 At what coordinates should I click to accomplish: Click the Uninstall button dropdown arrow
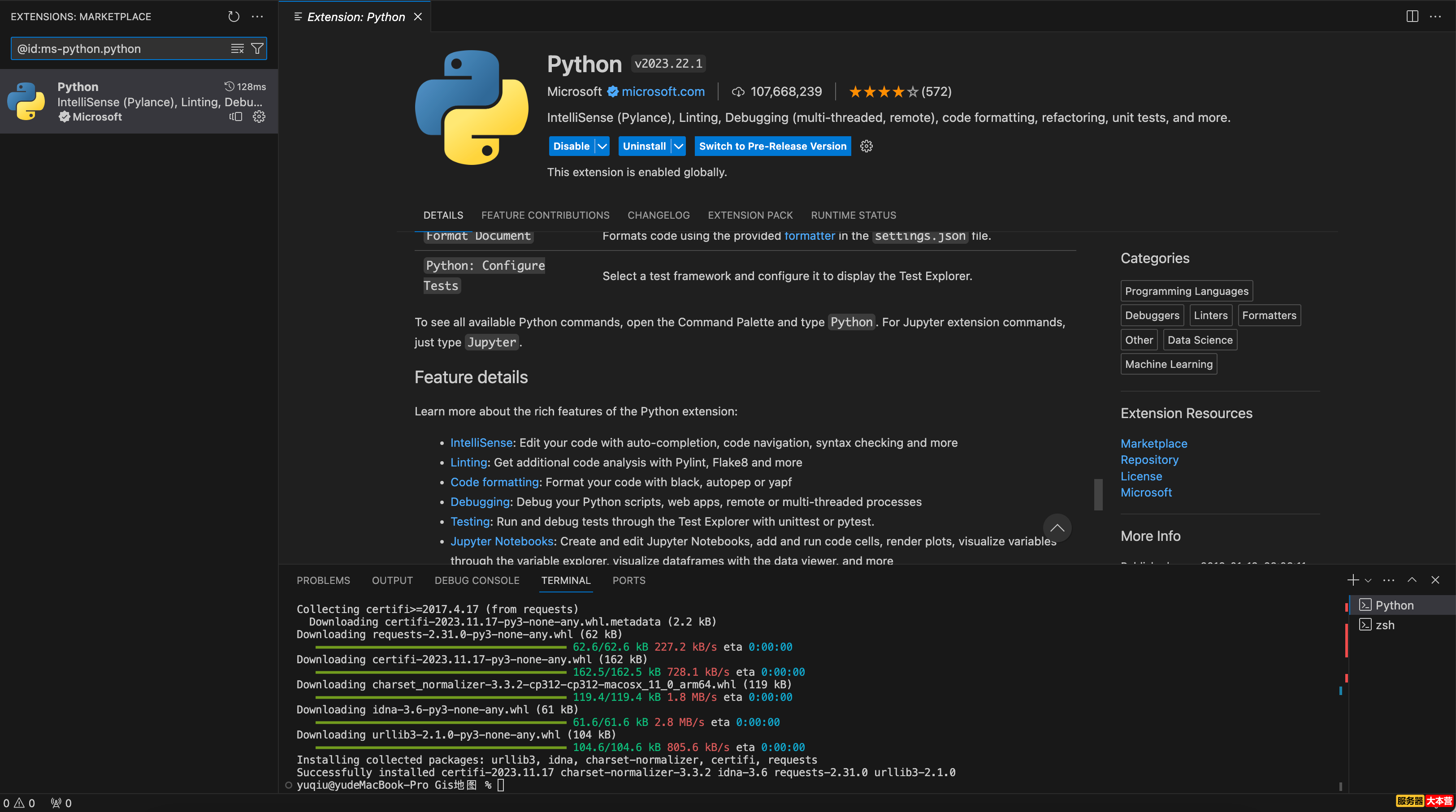click(678, 146)
